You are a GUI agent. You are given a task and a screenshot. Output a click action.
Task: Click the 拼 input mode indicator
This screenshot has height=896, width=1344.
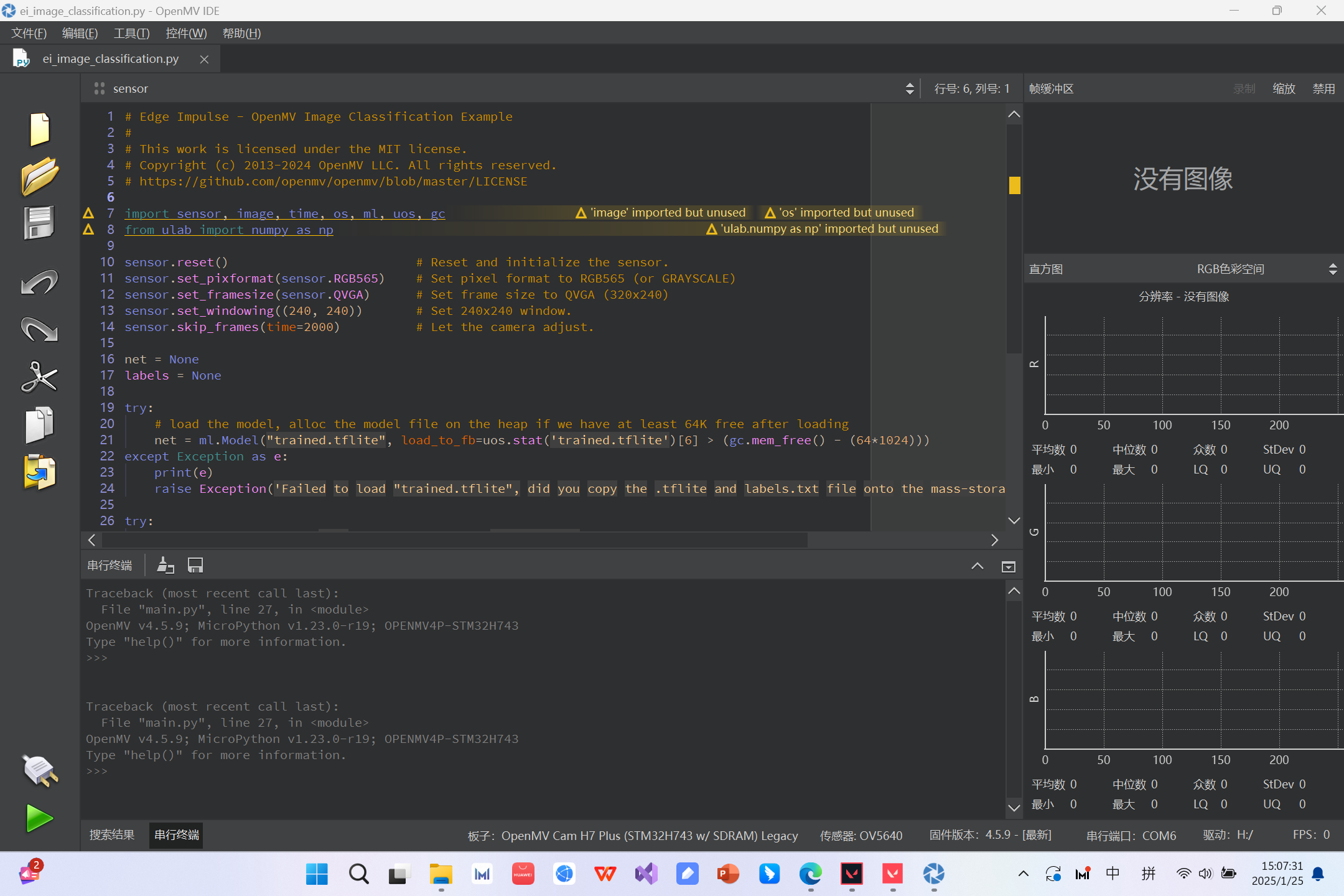[1149, 874]
